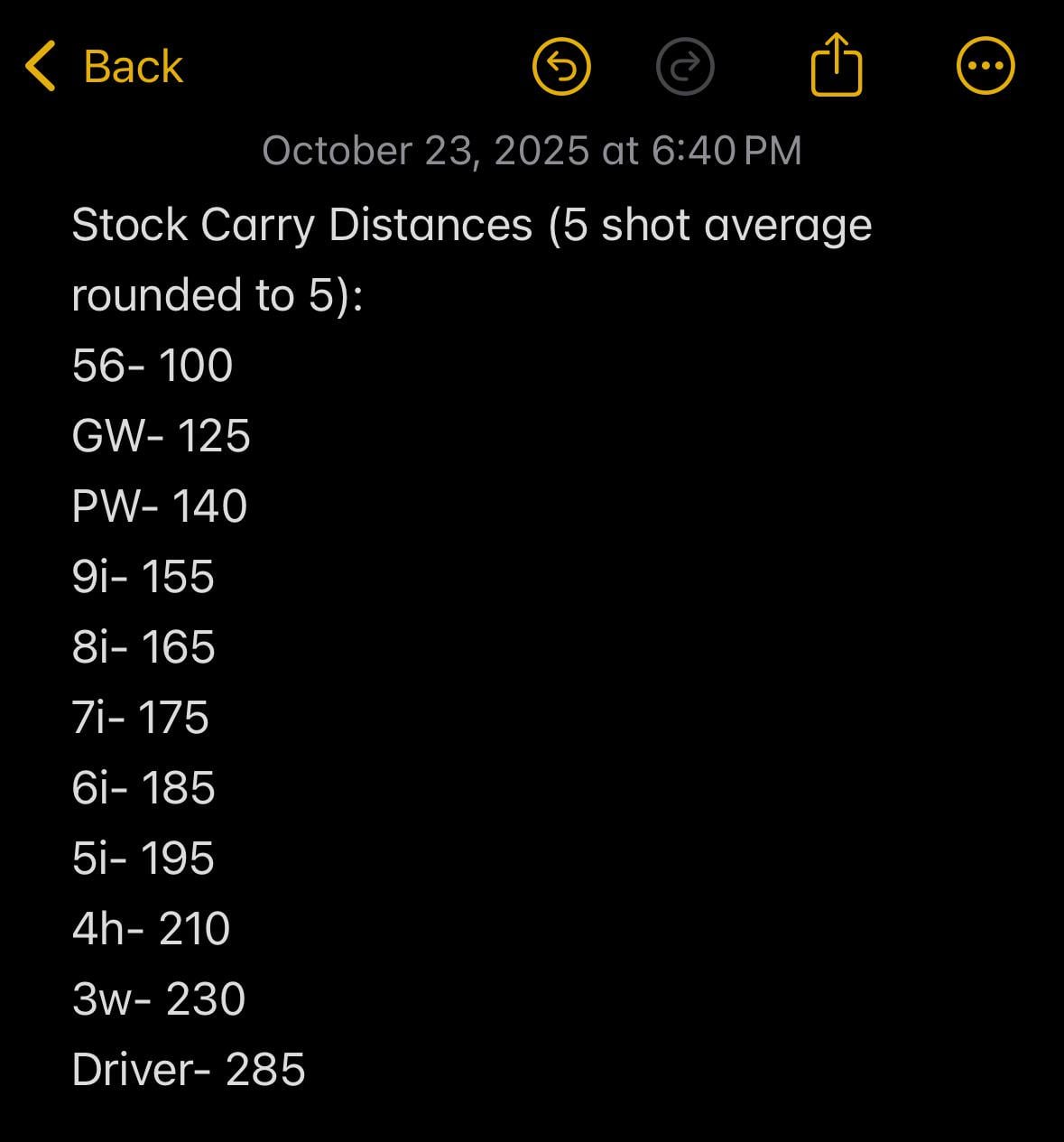Tap the '5i- 195' line
The image size is (1064, 1142).
click(x=143, y=859)
